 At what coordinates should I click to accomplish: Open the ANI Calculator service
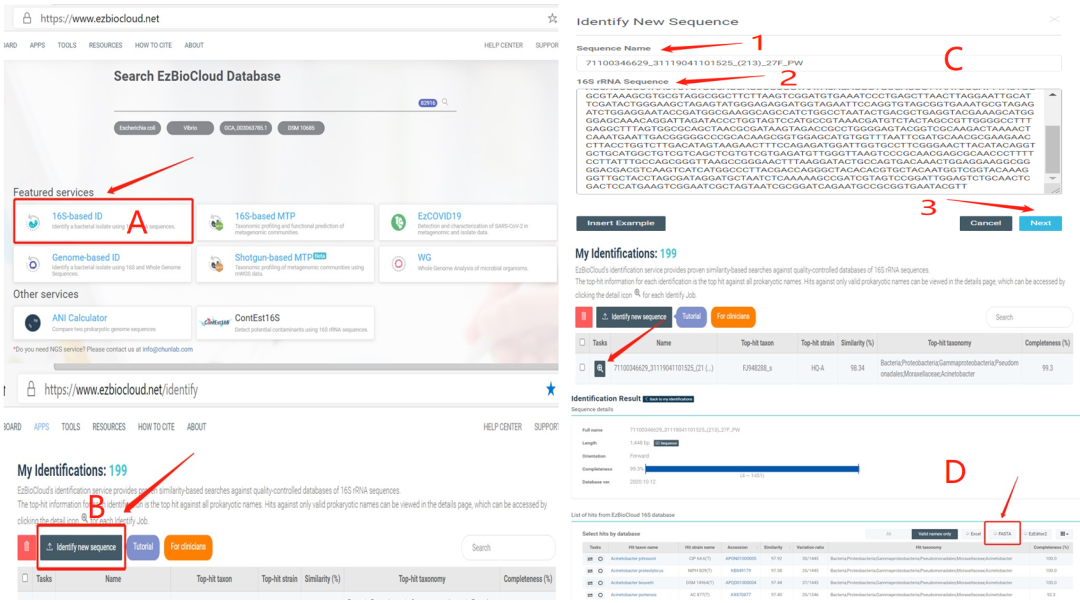tap(102, 323)
